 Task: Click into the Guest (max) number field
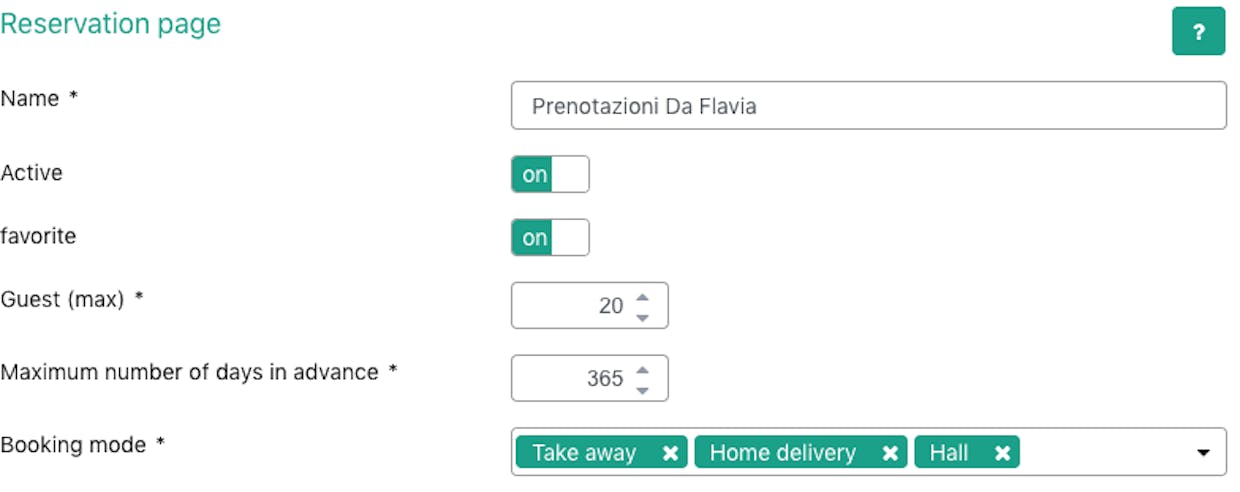[589, 306]
